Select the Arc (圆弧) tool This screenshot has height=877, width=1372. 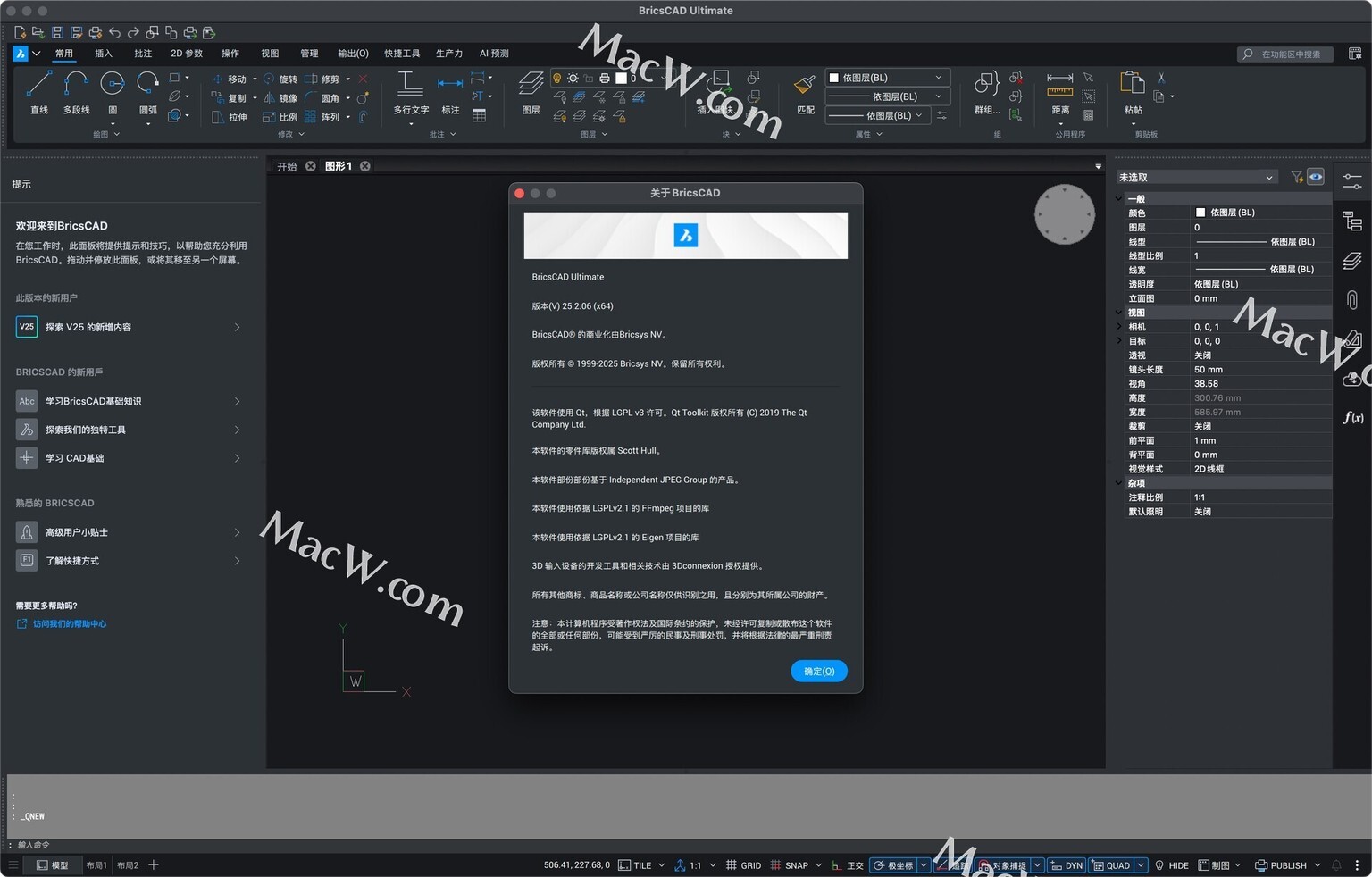click(148, 92)
